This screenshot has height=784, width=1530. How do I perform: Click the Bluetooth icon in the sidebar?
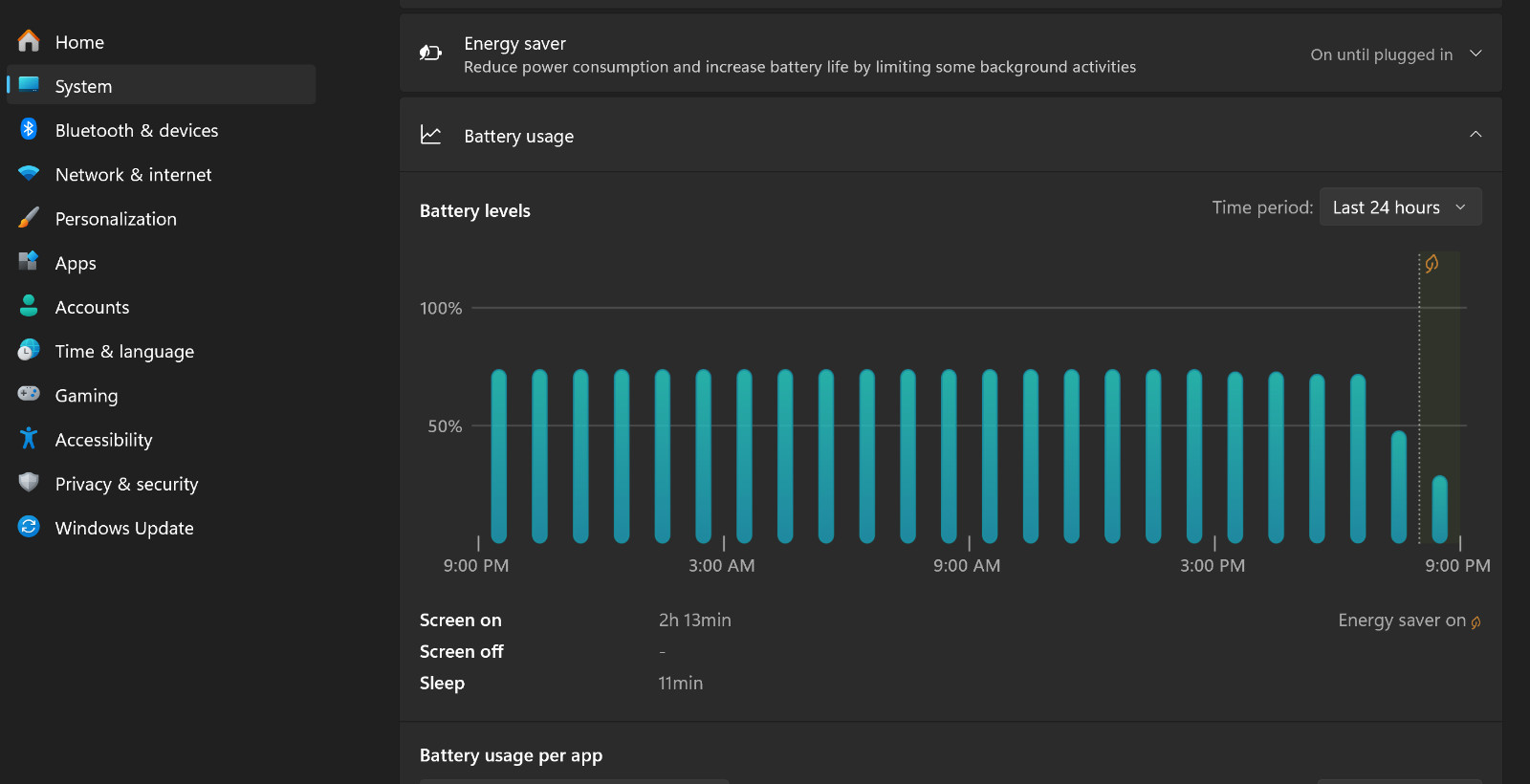(29, 129)
